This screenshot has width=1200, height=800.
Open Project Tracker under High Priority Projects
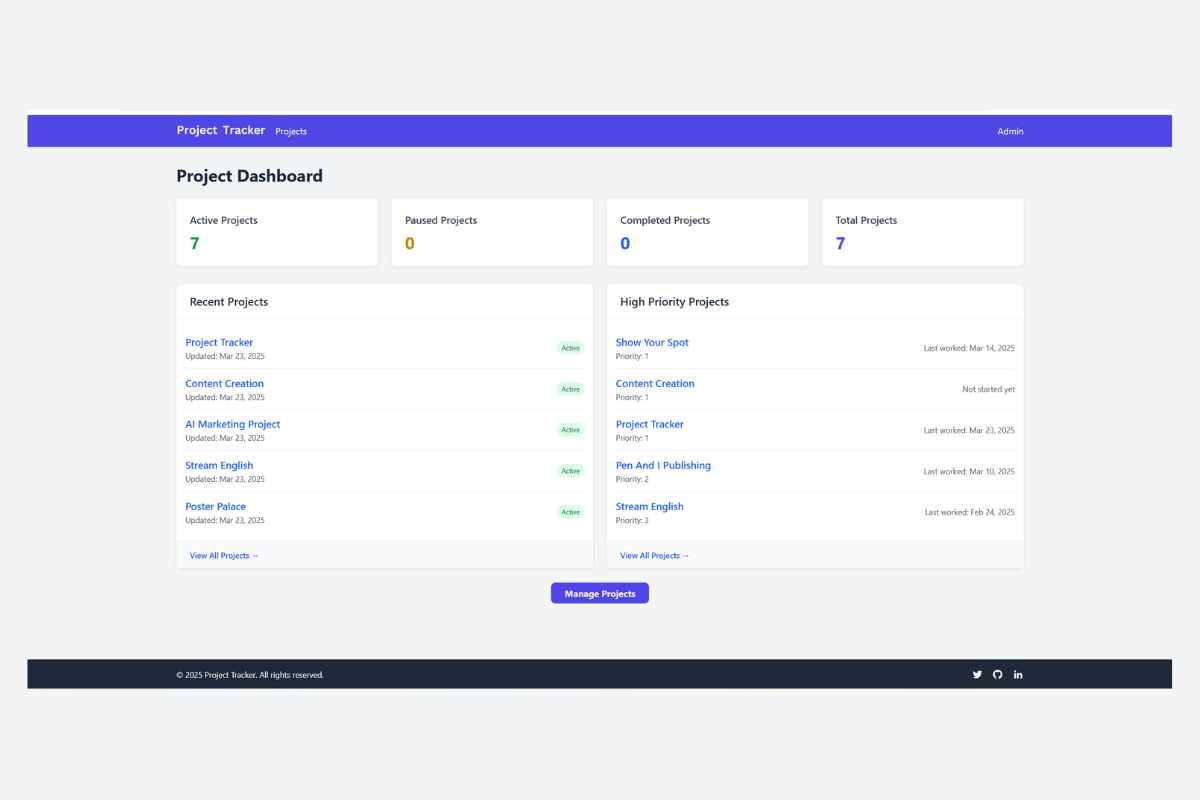click(649, 424)
